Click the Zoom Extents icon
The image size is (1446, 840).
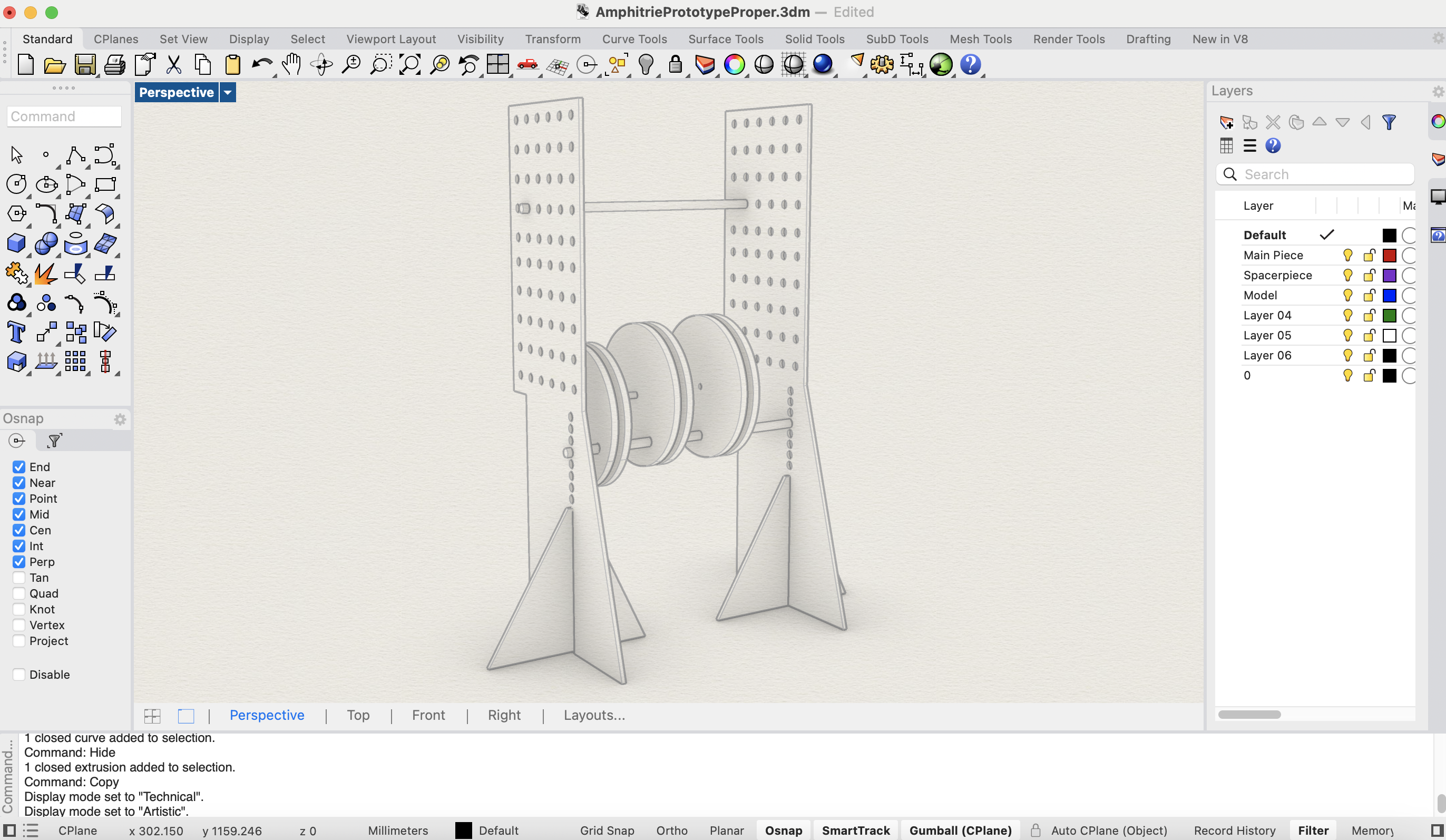pos(409,65)
